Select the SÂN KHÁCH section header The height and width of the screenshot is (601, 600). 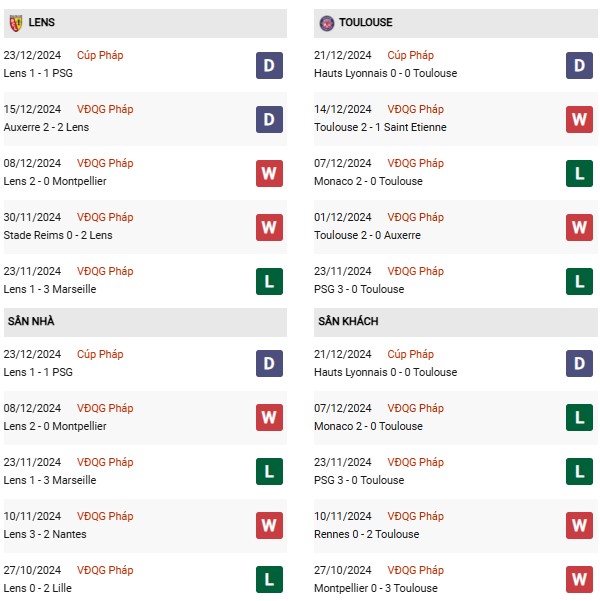coord(349,322)
